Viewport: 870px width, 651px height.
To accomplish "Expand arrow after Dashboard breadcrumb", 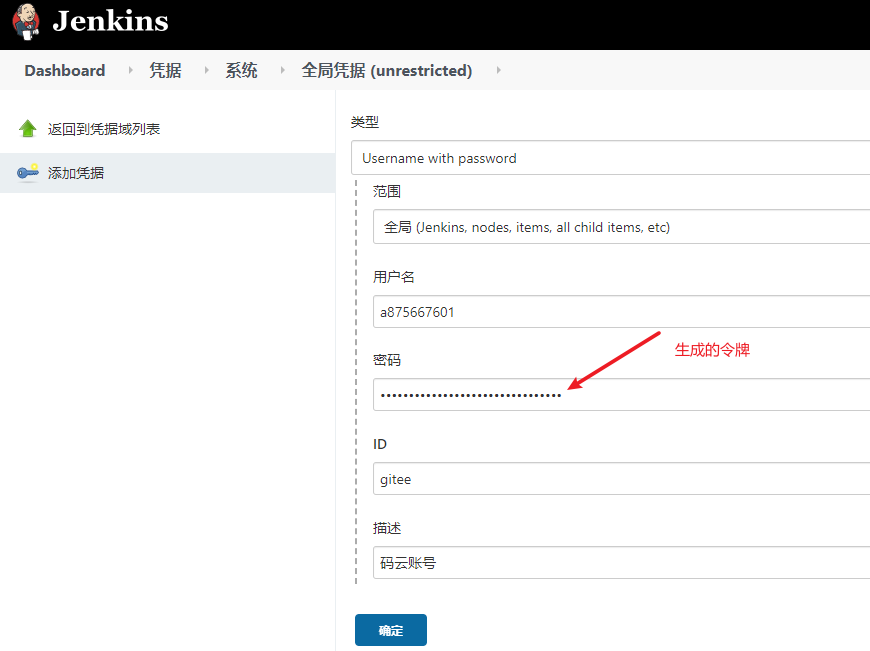I will tap(130, 70).
